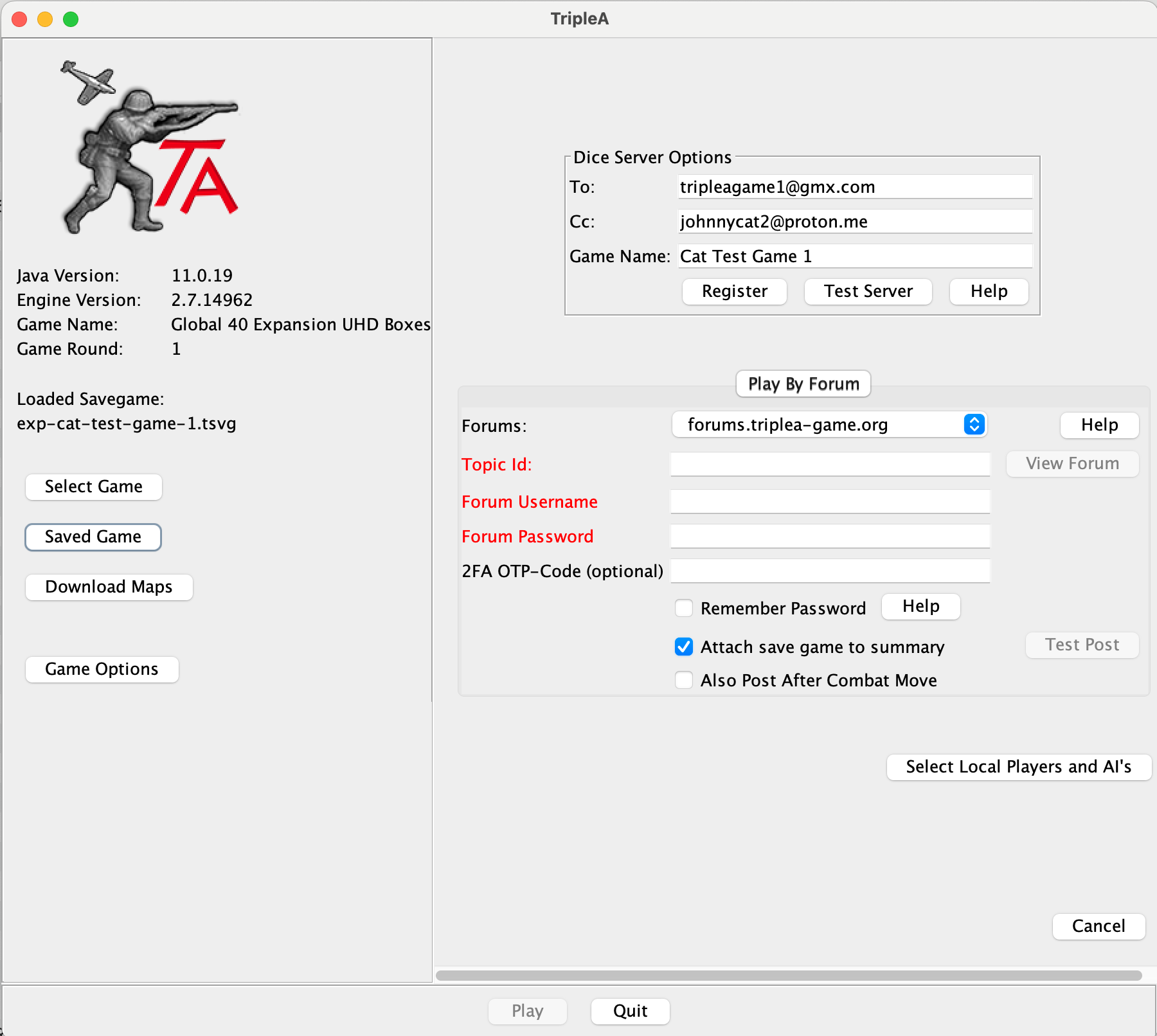Screen dimensions: 1157x1036
Task: Click the Select Game button
Action: pos(94,487)
